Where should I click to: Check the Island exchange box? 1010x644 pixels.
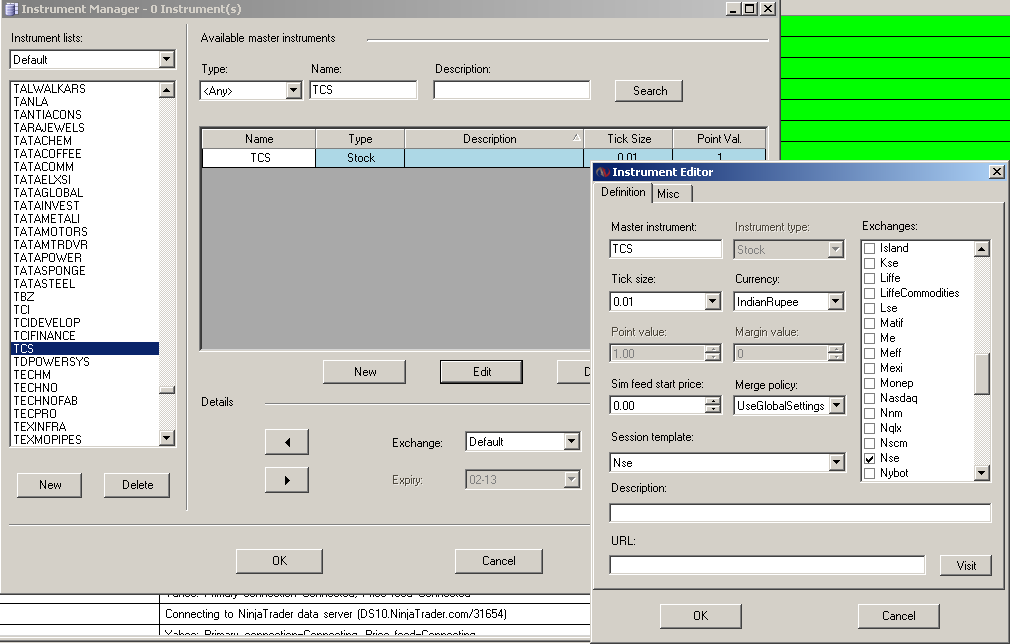869,249
